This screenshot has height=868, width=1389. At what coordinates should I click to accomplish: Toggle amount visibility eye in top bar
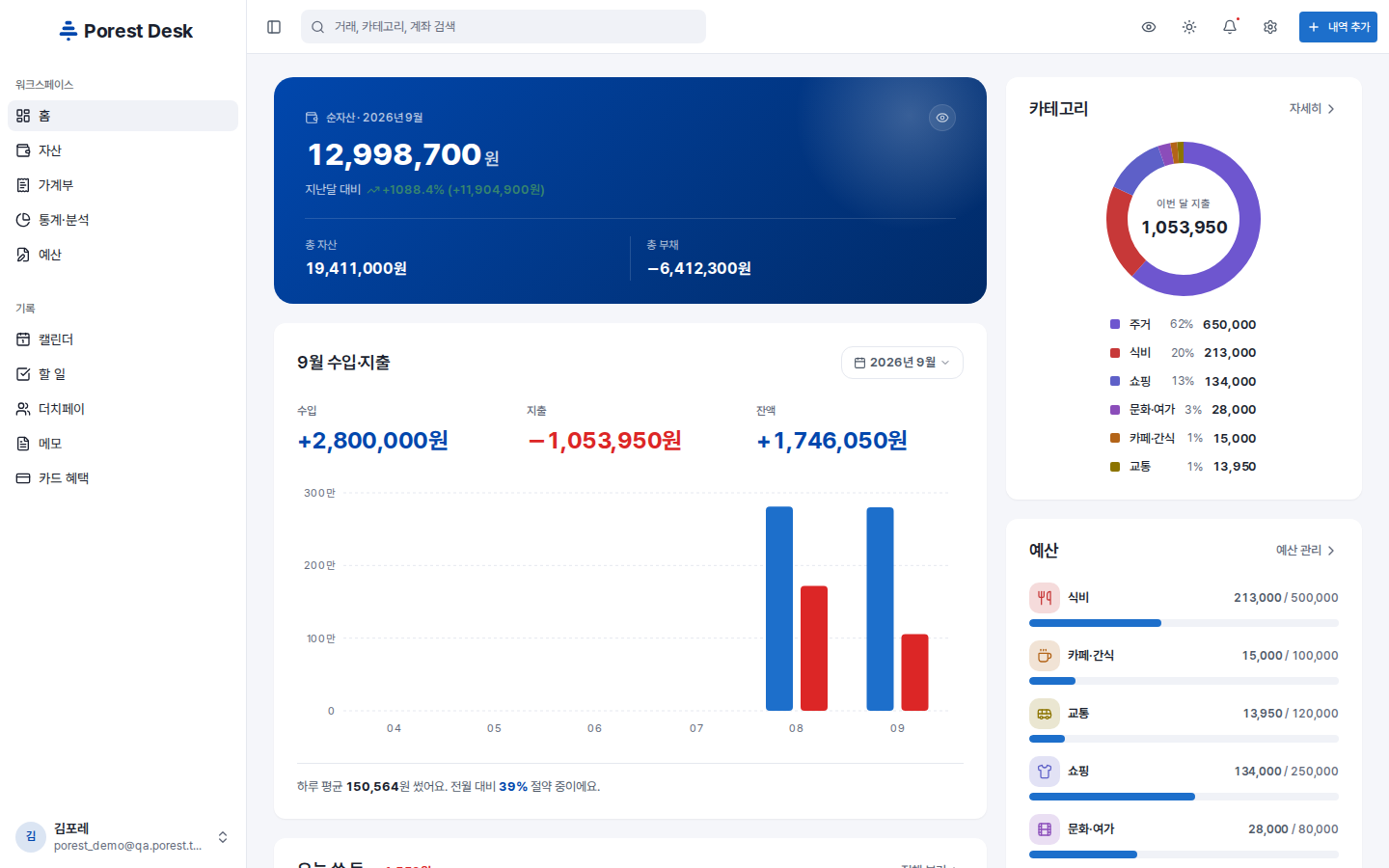pos(1149,27)
